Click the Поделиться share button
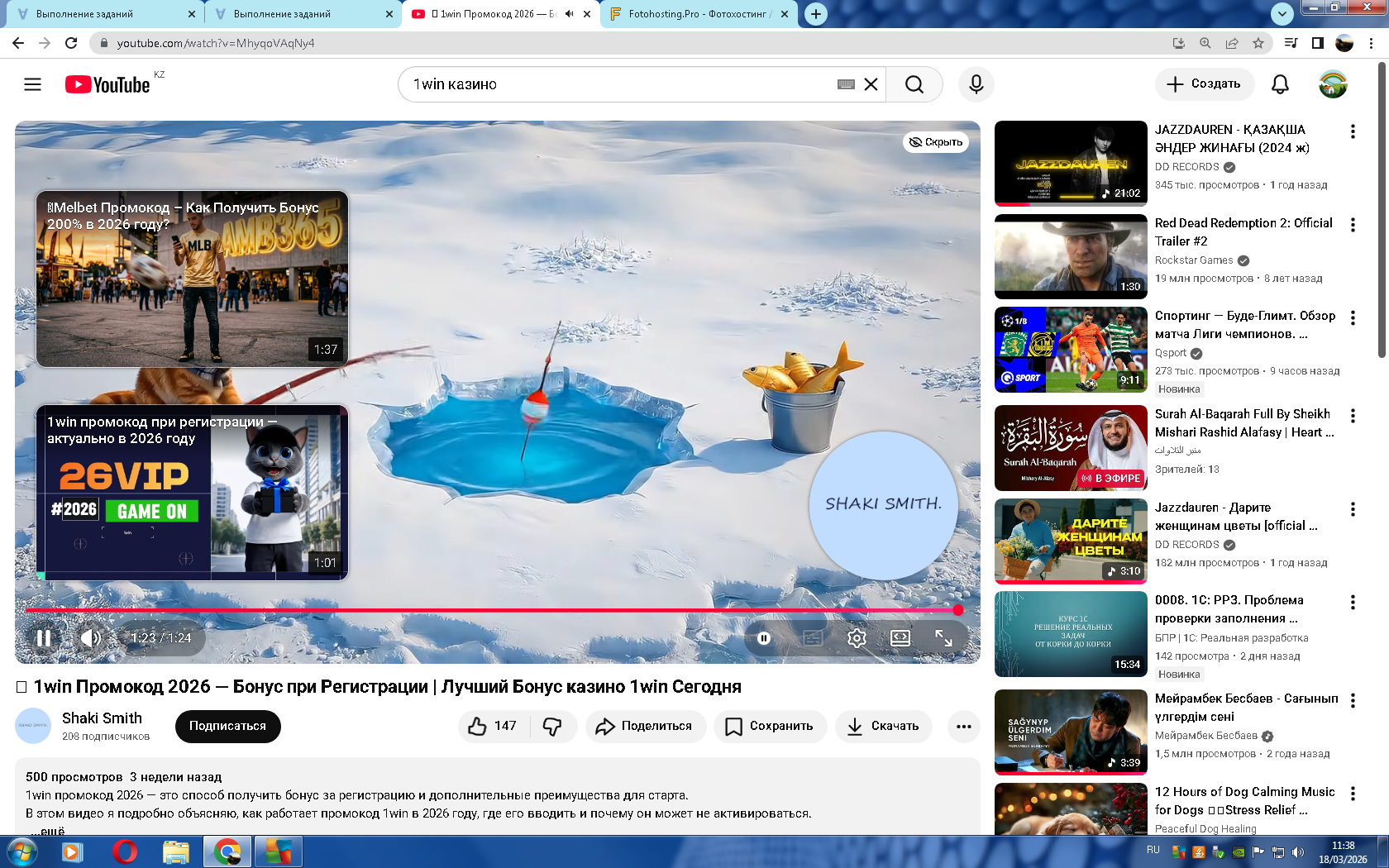The image size is (1389, 868). coord(646,727)
